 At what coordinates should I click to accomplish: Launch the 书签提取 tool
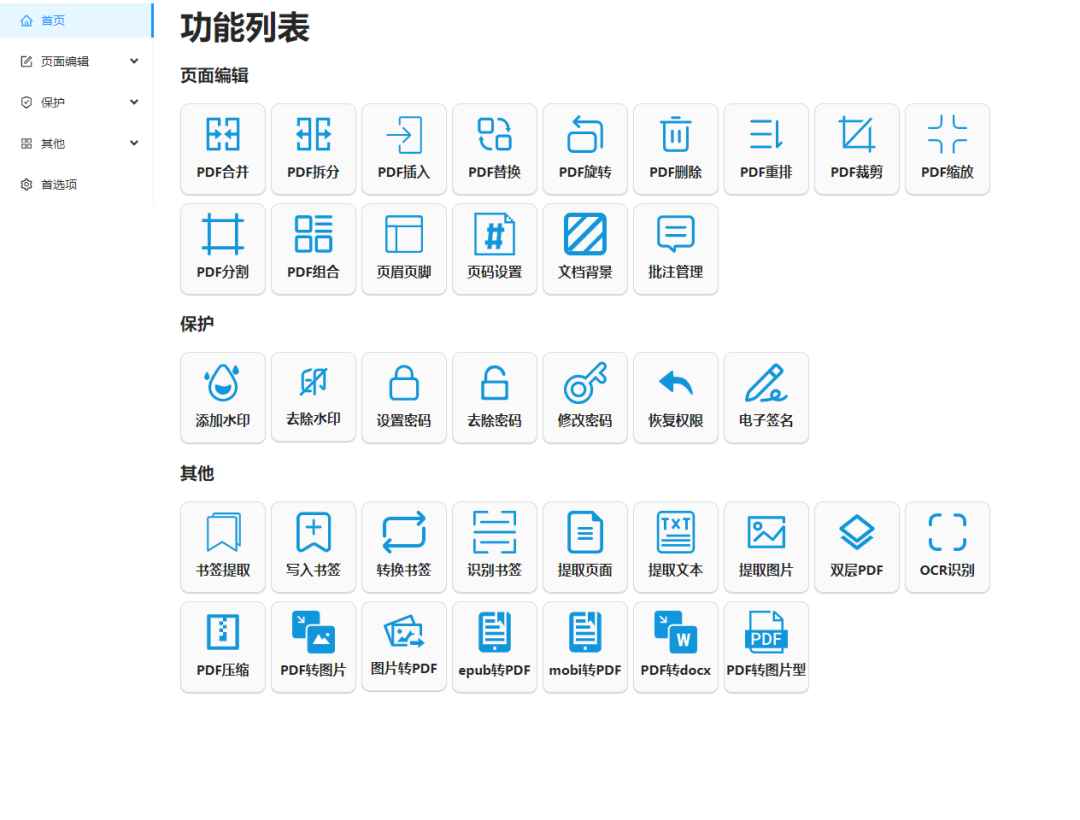222,547
